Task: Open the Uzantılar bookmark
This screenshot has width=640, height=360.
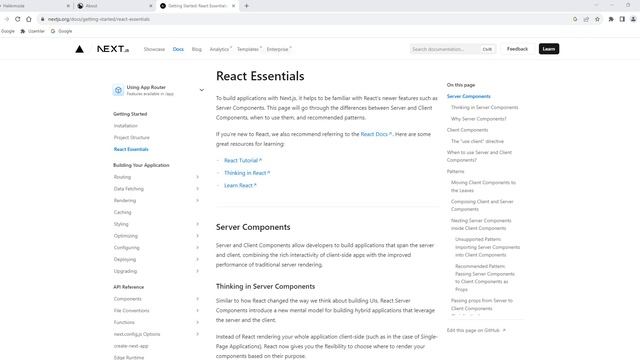Action: pos(33,31)
